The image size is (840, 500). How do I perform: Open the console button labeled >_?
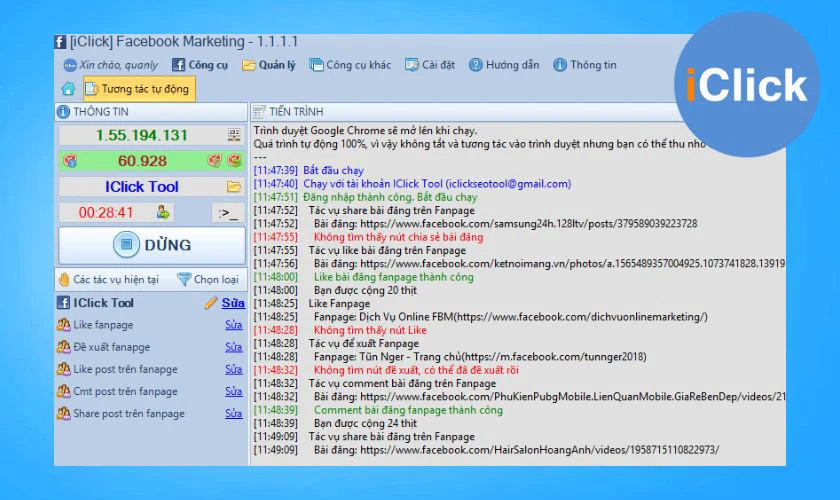pos(228,213)
